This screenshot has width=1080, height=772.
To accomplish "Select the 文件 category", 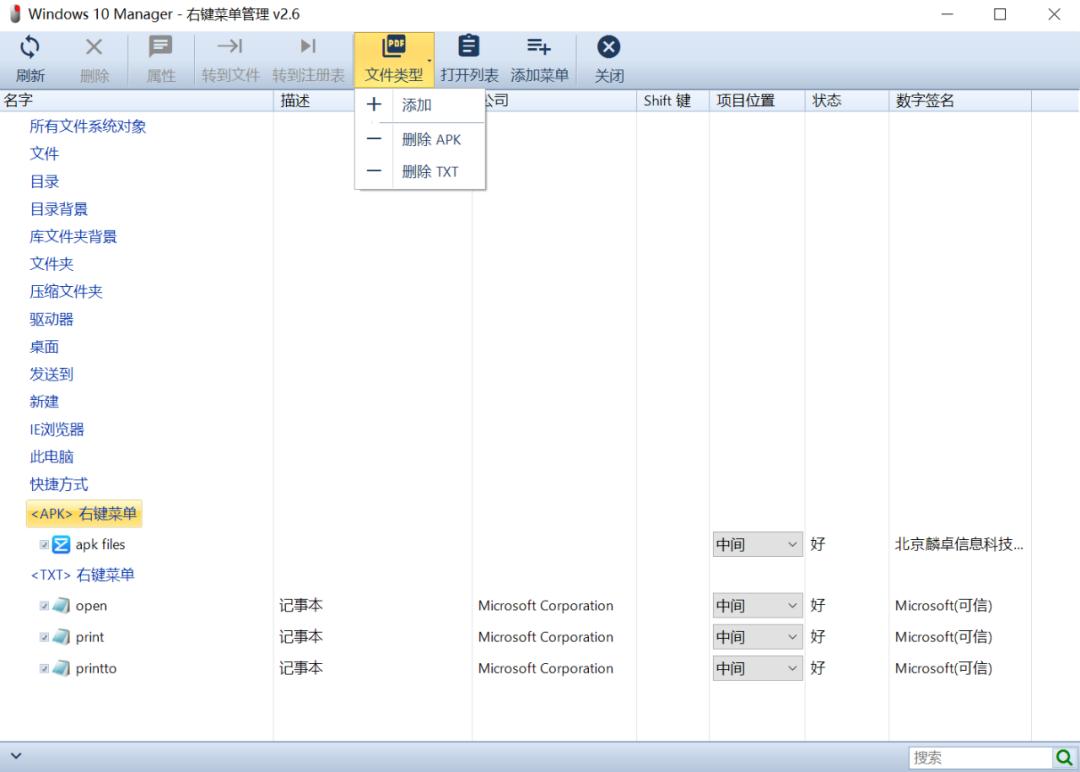I will coord(44,154).
